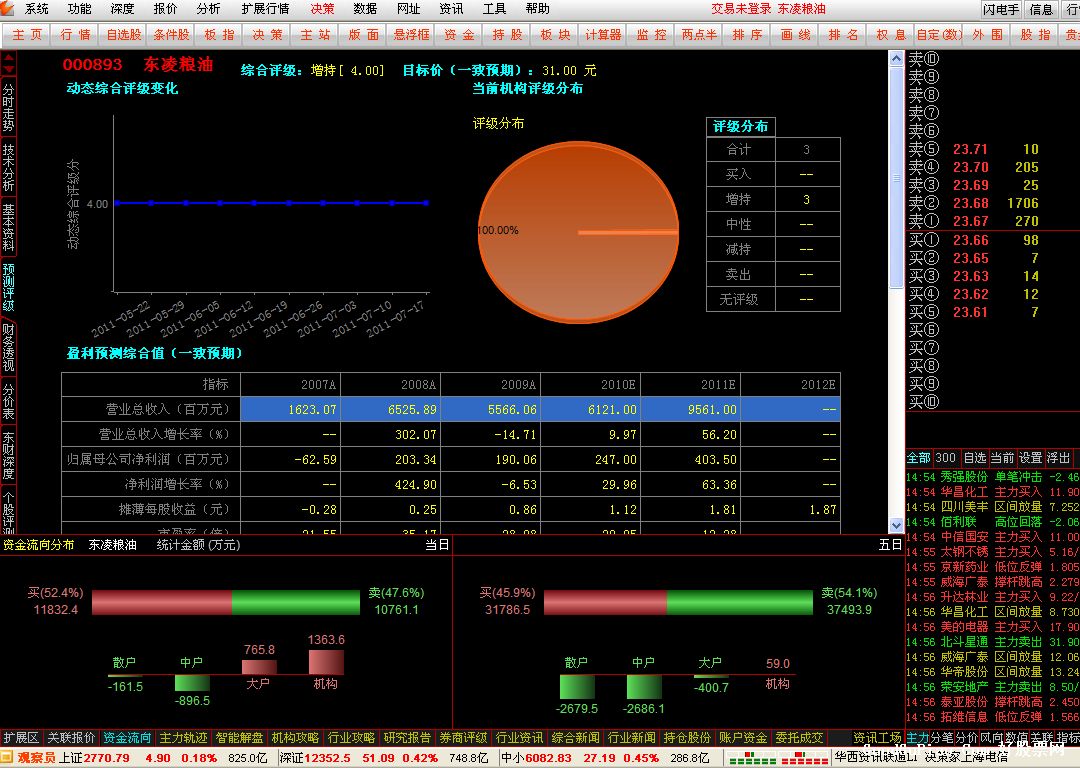Switch to the 技术分析 side tab

8,167
